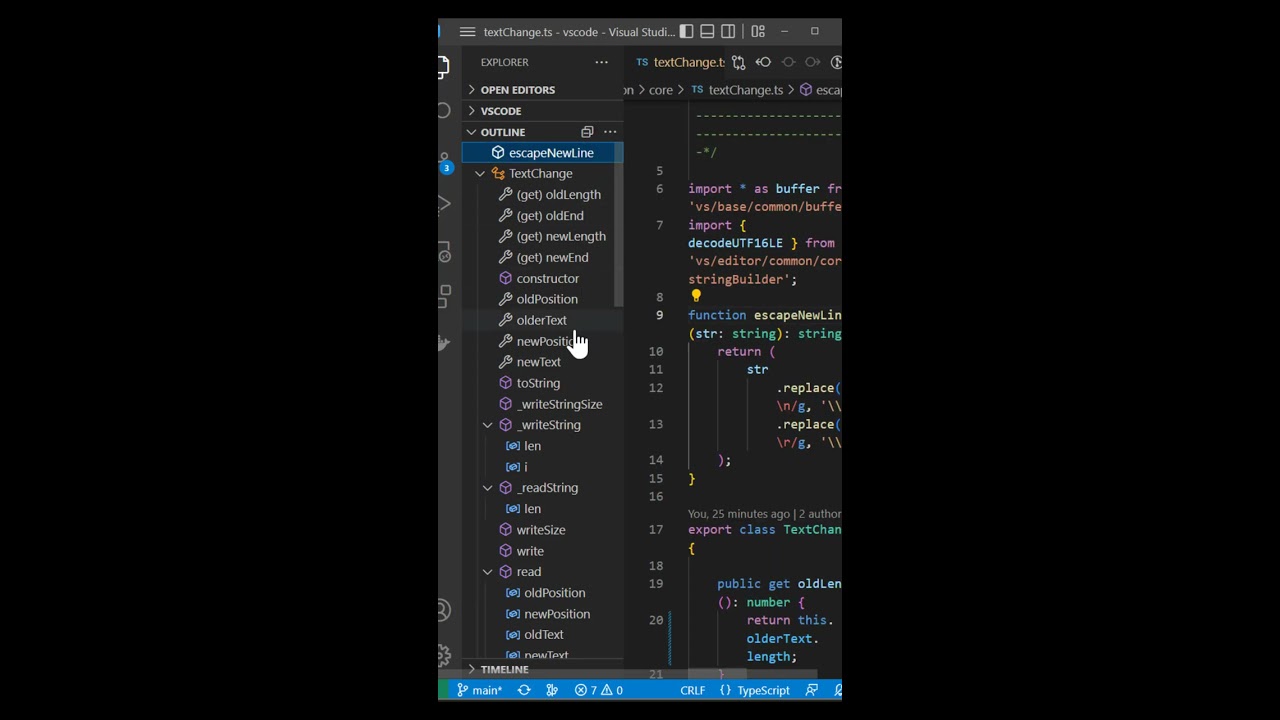This screenshot has width=1280, height=720.
Task: Expand the TIMELINE section
Action: click(x=541, y=670)
